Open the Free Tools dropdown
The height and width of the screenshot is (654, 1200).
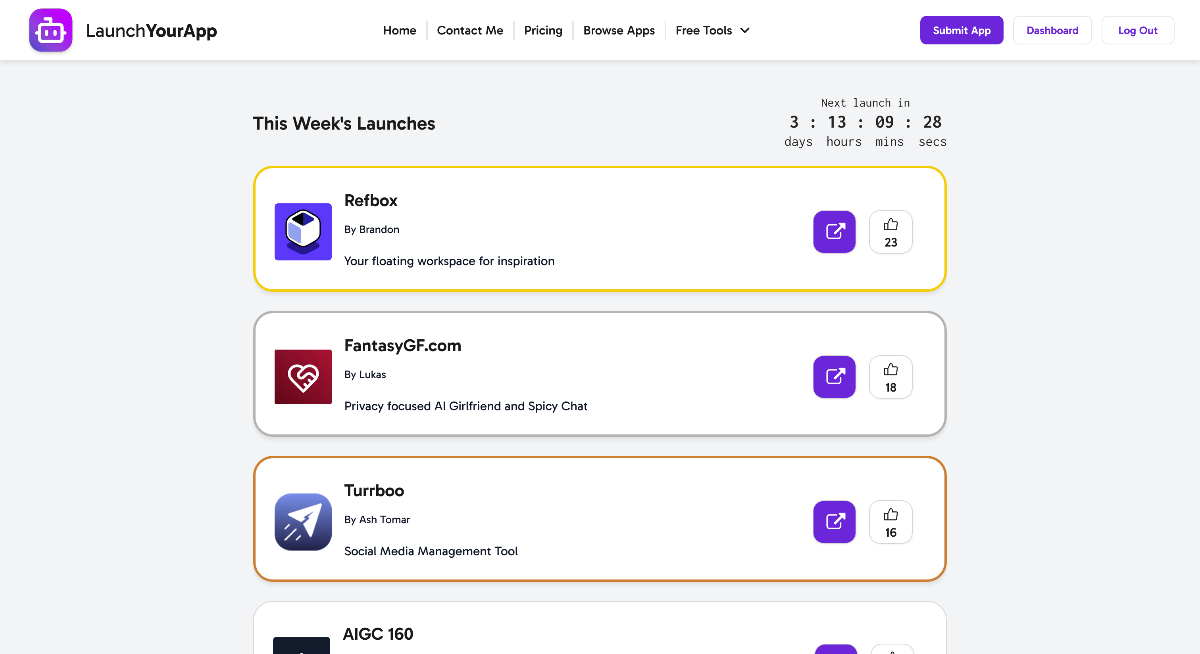tap(712, 30)
